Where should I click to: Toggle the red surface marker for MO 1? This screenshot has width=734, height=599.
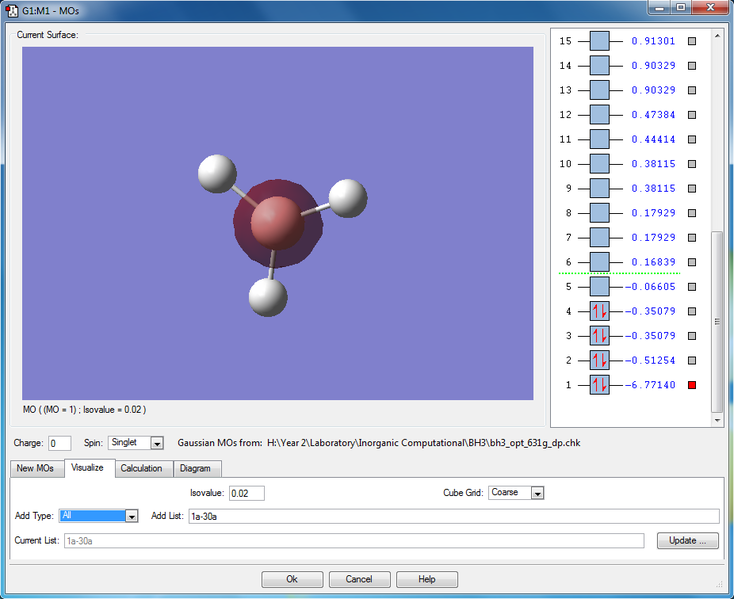692,385
